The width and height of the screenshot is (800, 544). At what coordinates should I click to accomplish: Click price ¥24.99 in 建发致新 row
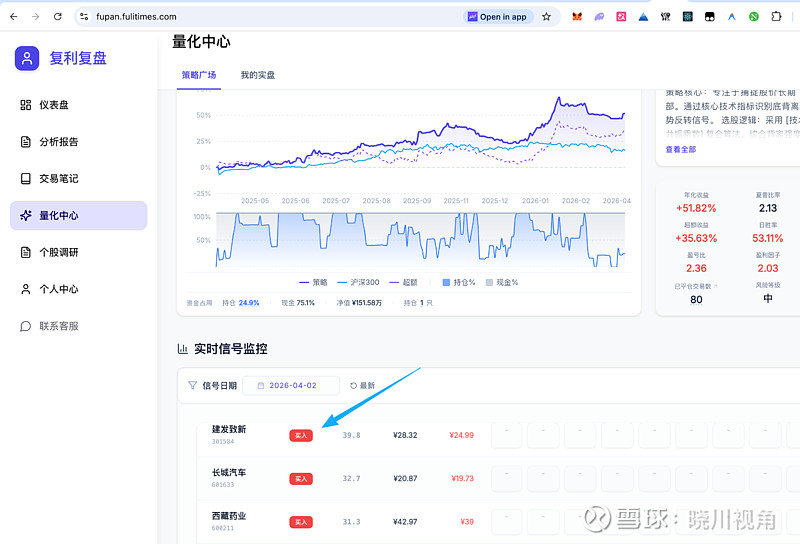tap(462, 435)
